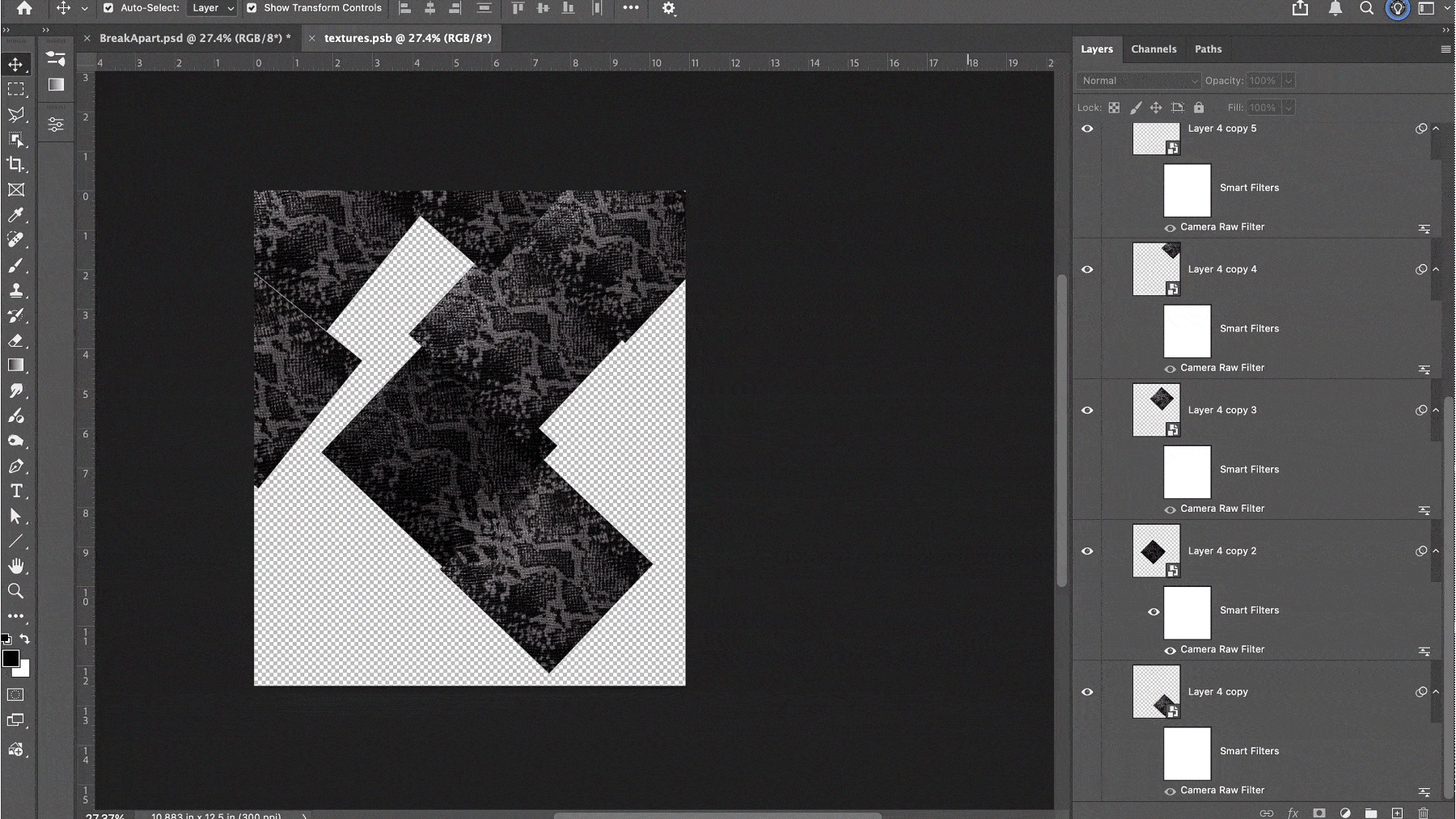Select the Hand tool

[15, 566]
